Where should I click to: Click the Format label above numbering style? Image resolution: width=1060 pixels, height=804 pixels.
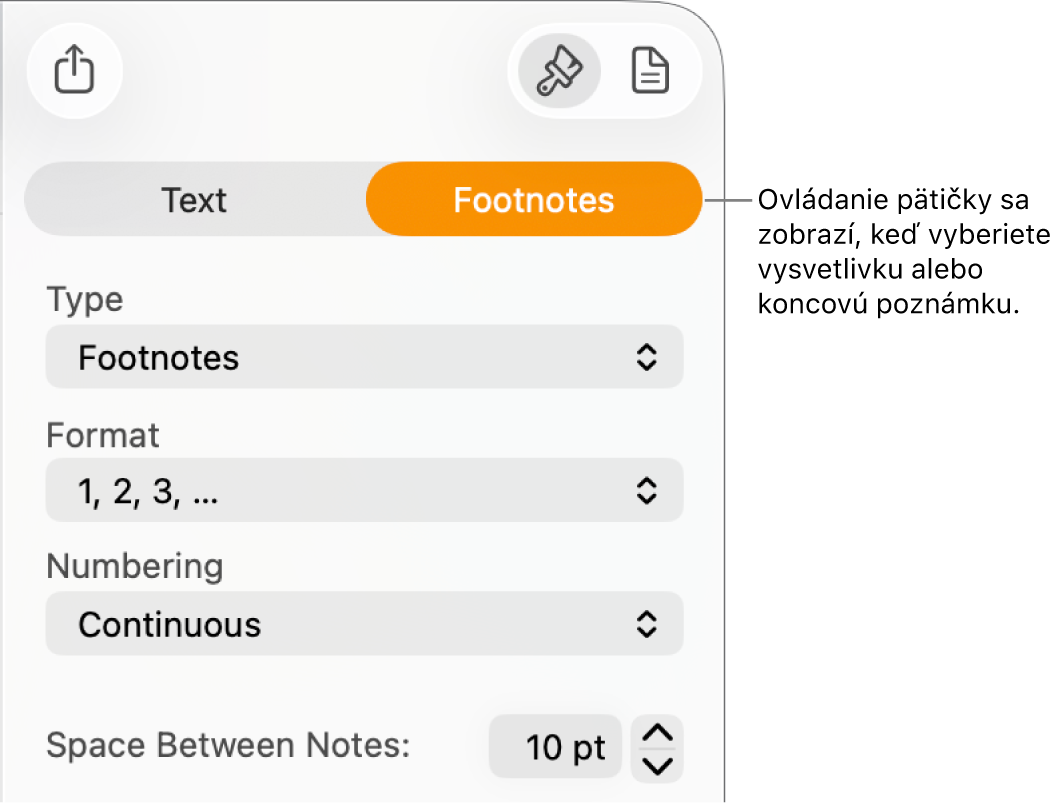point(103,435)
